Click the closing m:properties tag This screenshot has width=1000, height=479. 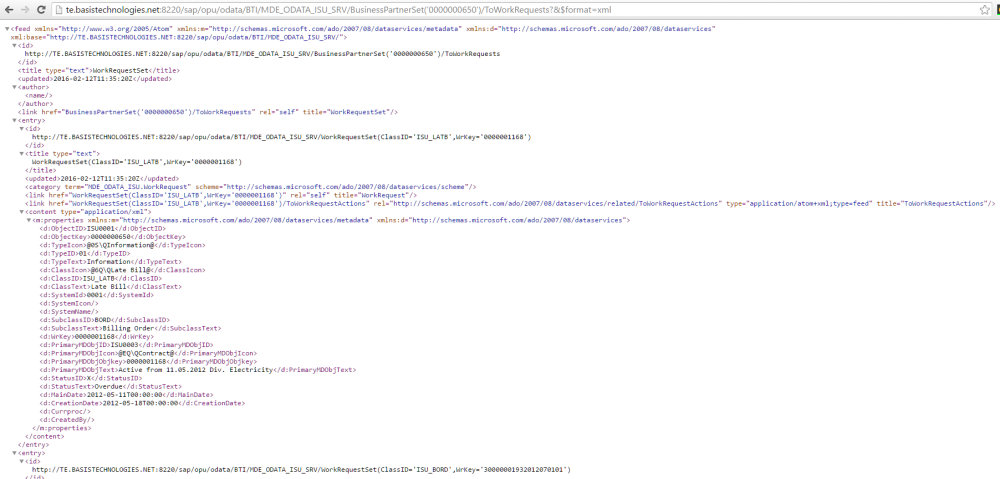point(61,427)
